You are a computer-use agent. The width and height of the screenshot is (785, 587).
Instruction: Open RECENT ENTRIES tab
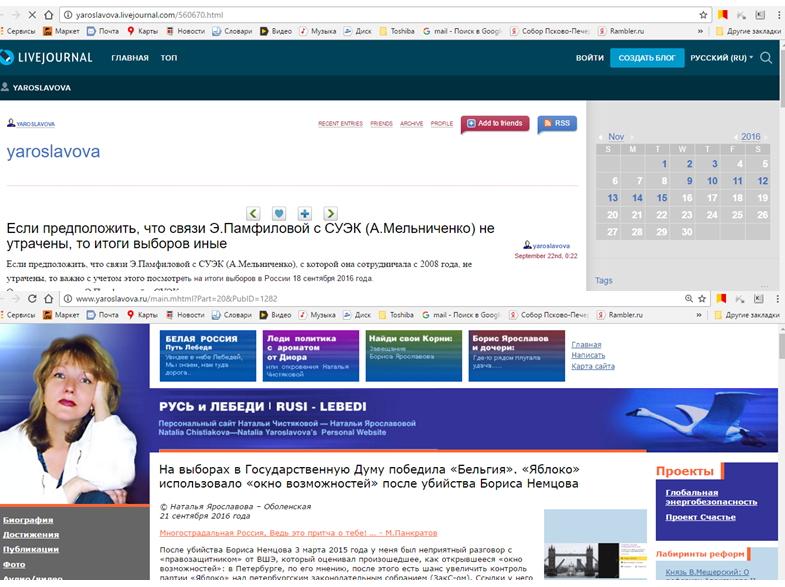340,124
